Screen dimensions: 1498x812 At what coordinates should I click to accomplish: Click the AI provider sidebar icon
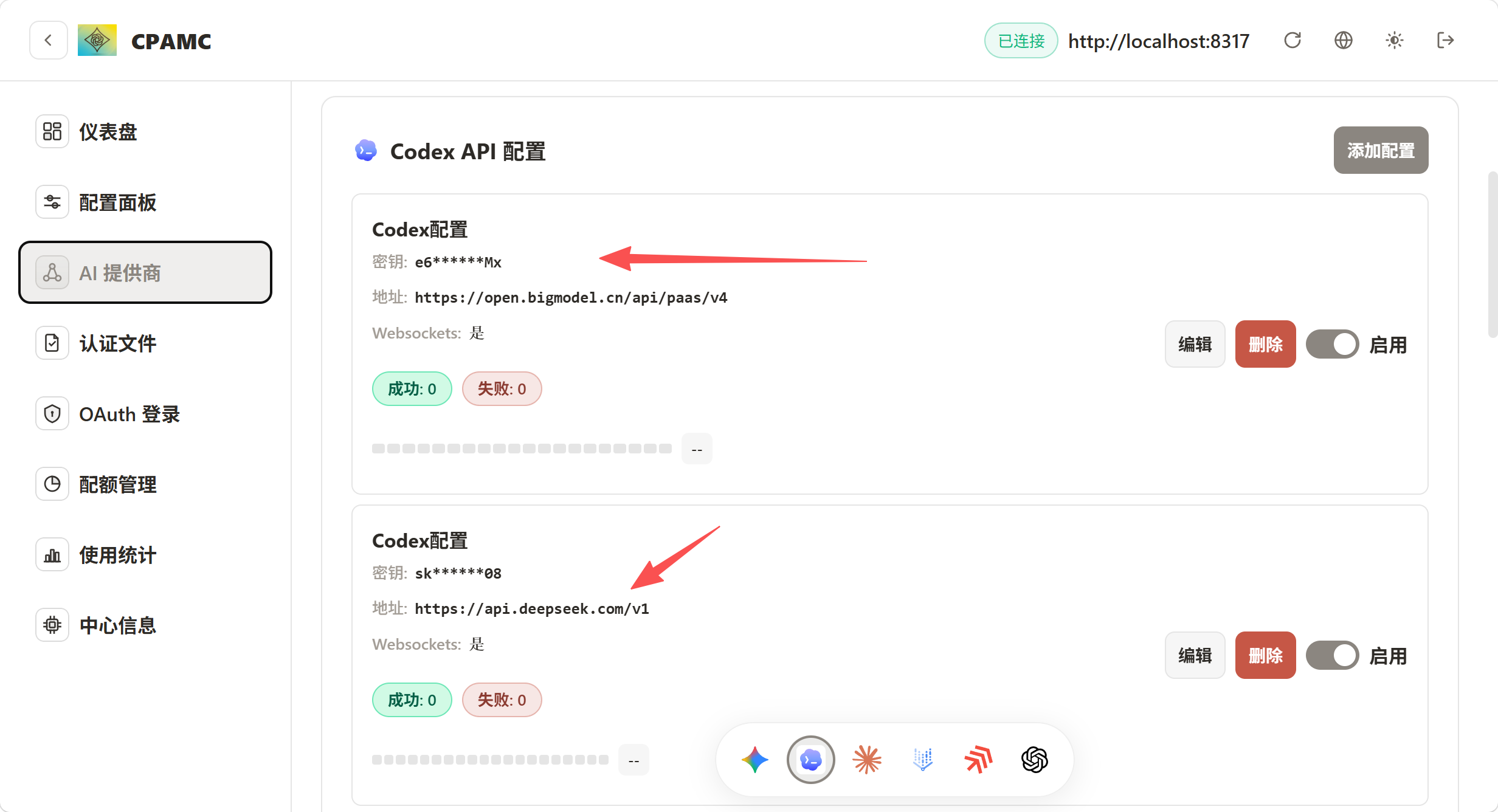52,272
